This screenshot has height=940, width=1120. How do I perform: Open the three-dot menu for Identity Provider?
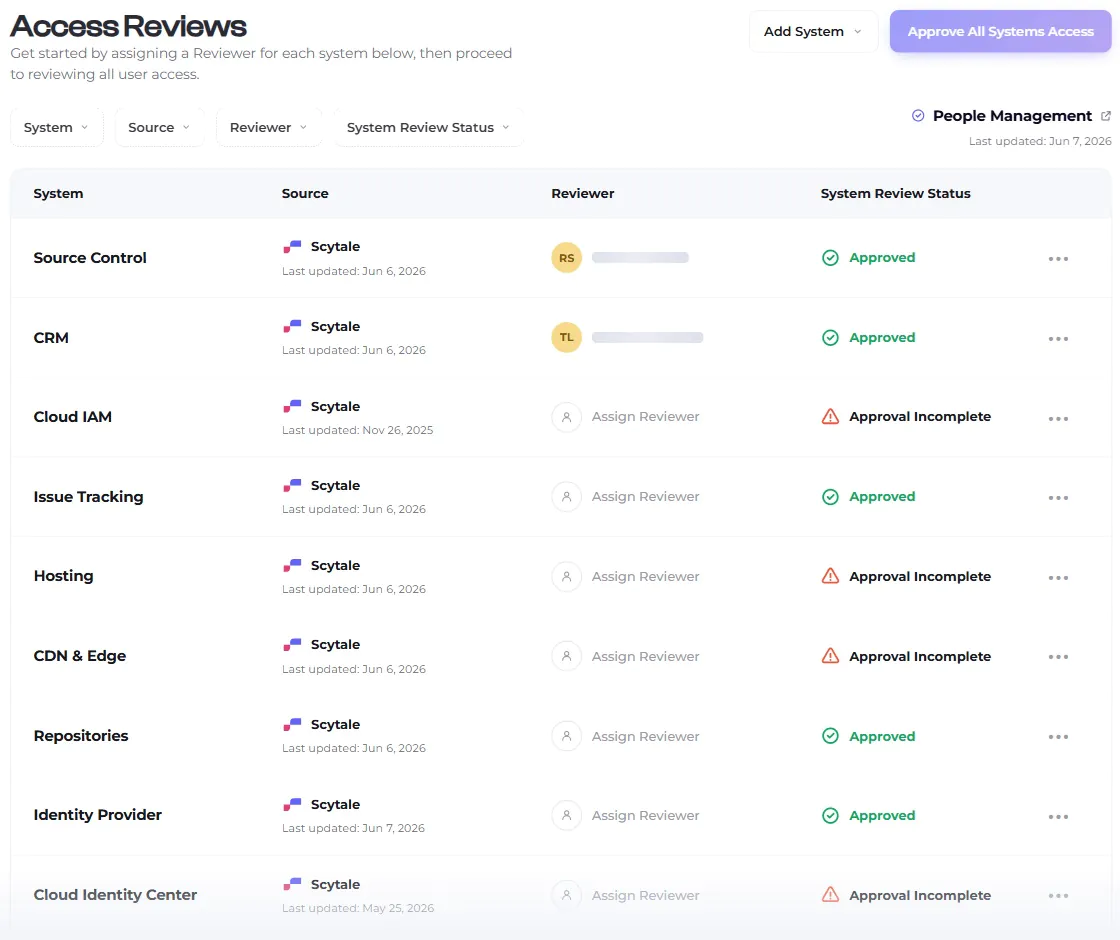[1058, 816]
